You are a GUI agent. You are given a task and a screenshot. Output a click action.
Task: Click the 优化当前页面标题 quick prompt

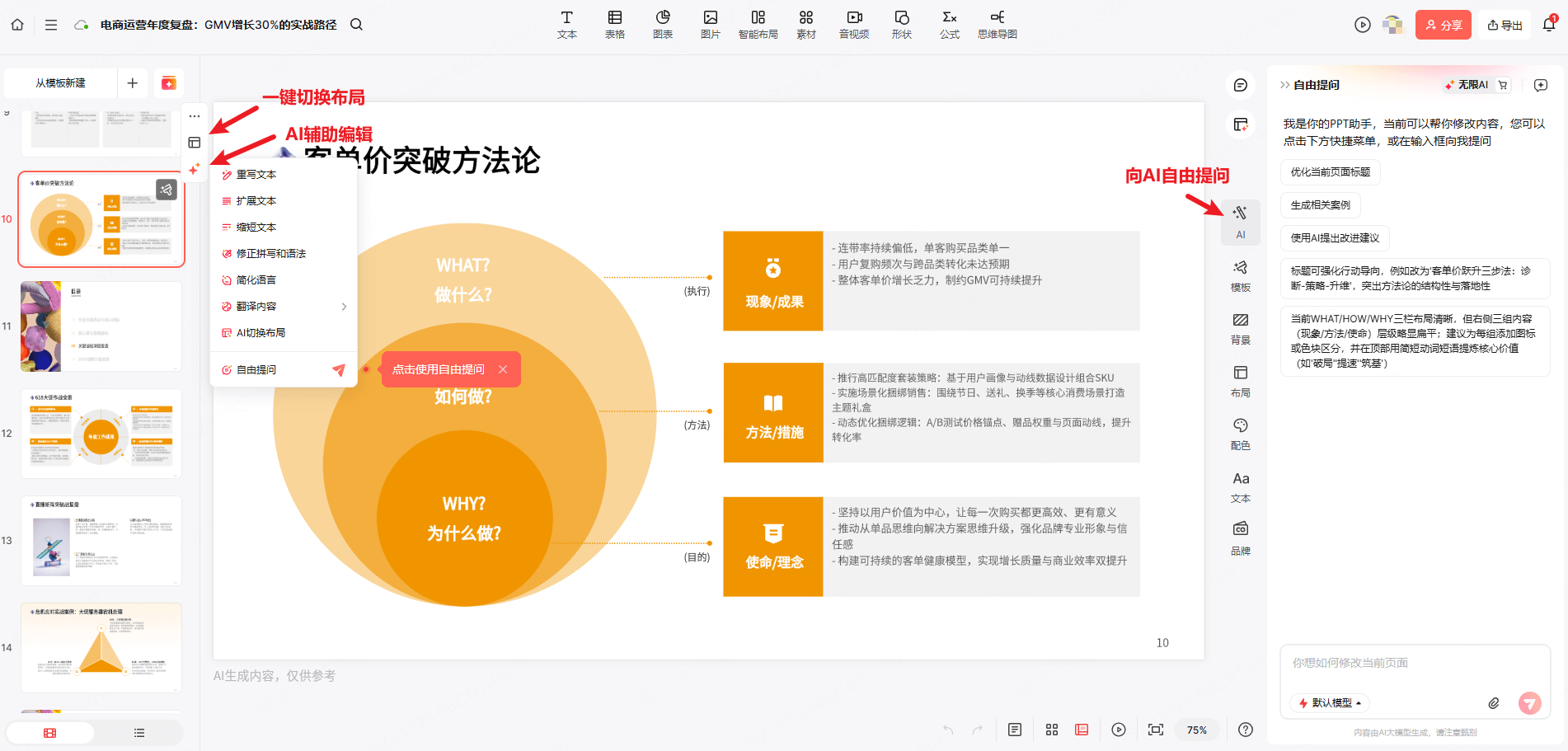coord(1333,172)
